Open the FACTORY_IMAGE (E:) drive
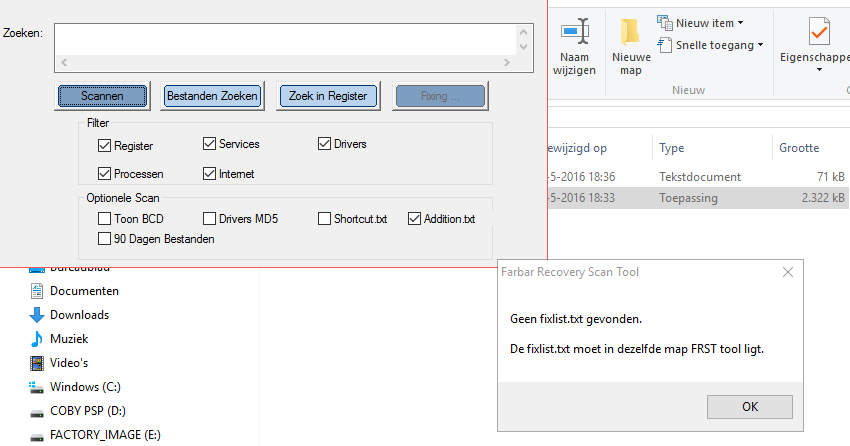Viewport: 850px width, 446px height. [105, 435]
